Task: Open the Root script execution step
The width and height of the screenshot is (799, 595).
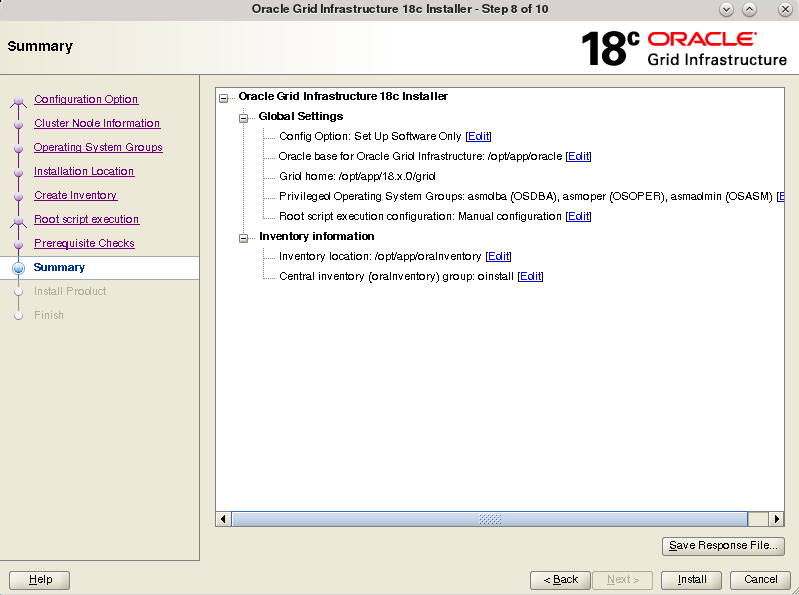Action: point(87,219)
